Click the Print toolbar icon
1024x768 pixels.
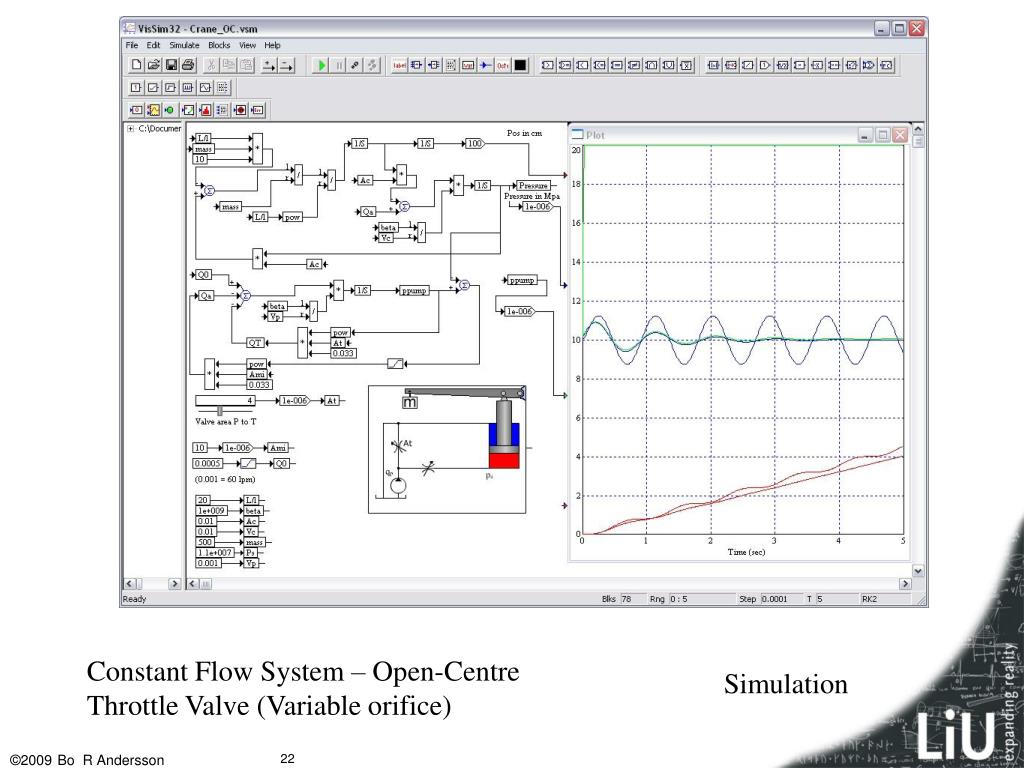pyautogui.click(x=188, y=65)
